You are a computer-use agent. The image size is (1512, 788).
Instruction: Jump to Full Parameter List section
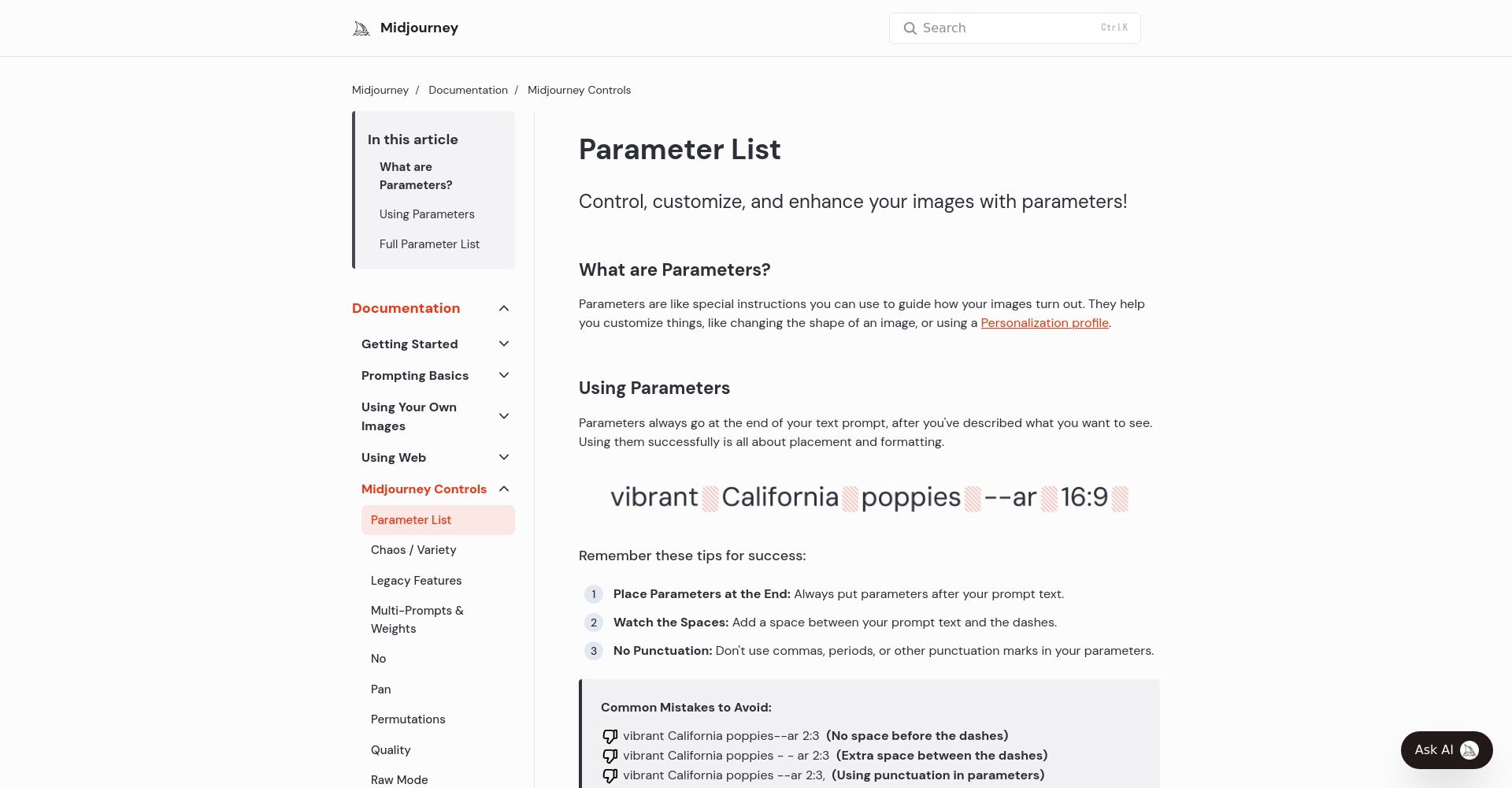coord(429,244)
